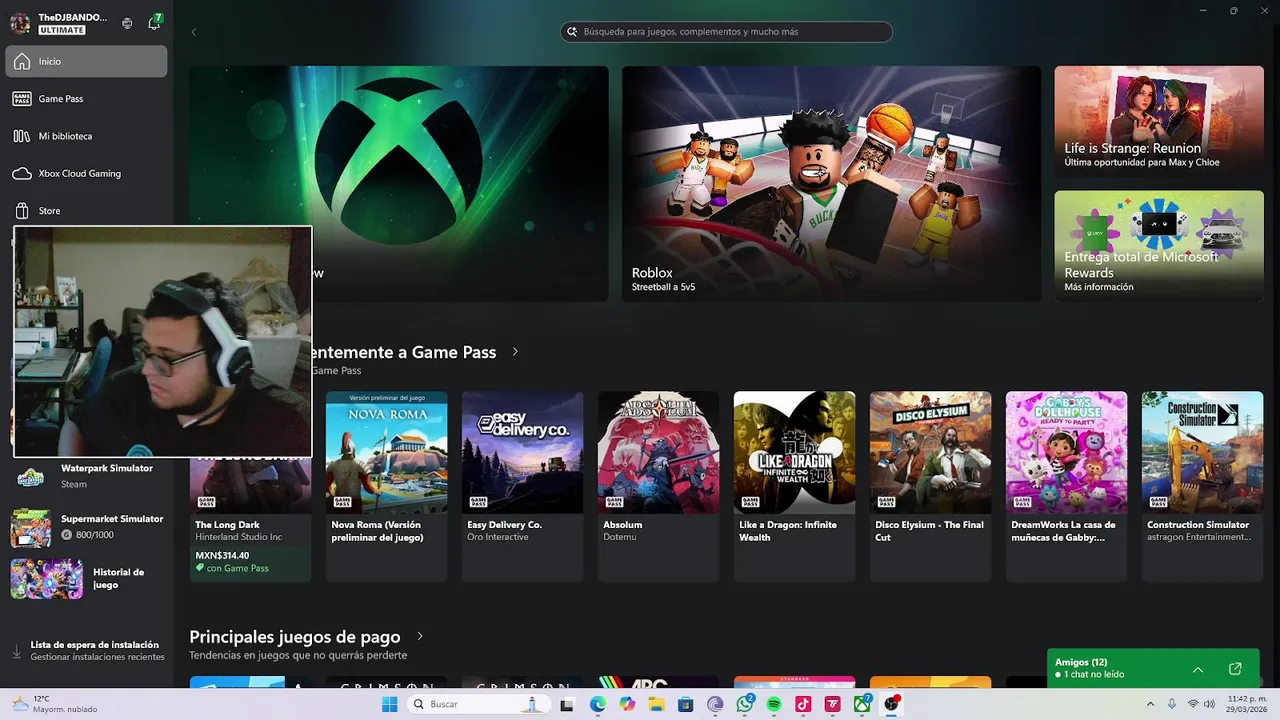Open the Disco Elysium game cover
The image size is (1280, 720).
[930, 452]
